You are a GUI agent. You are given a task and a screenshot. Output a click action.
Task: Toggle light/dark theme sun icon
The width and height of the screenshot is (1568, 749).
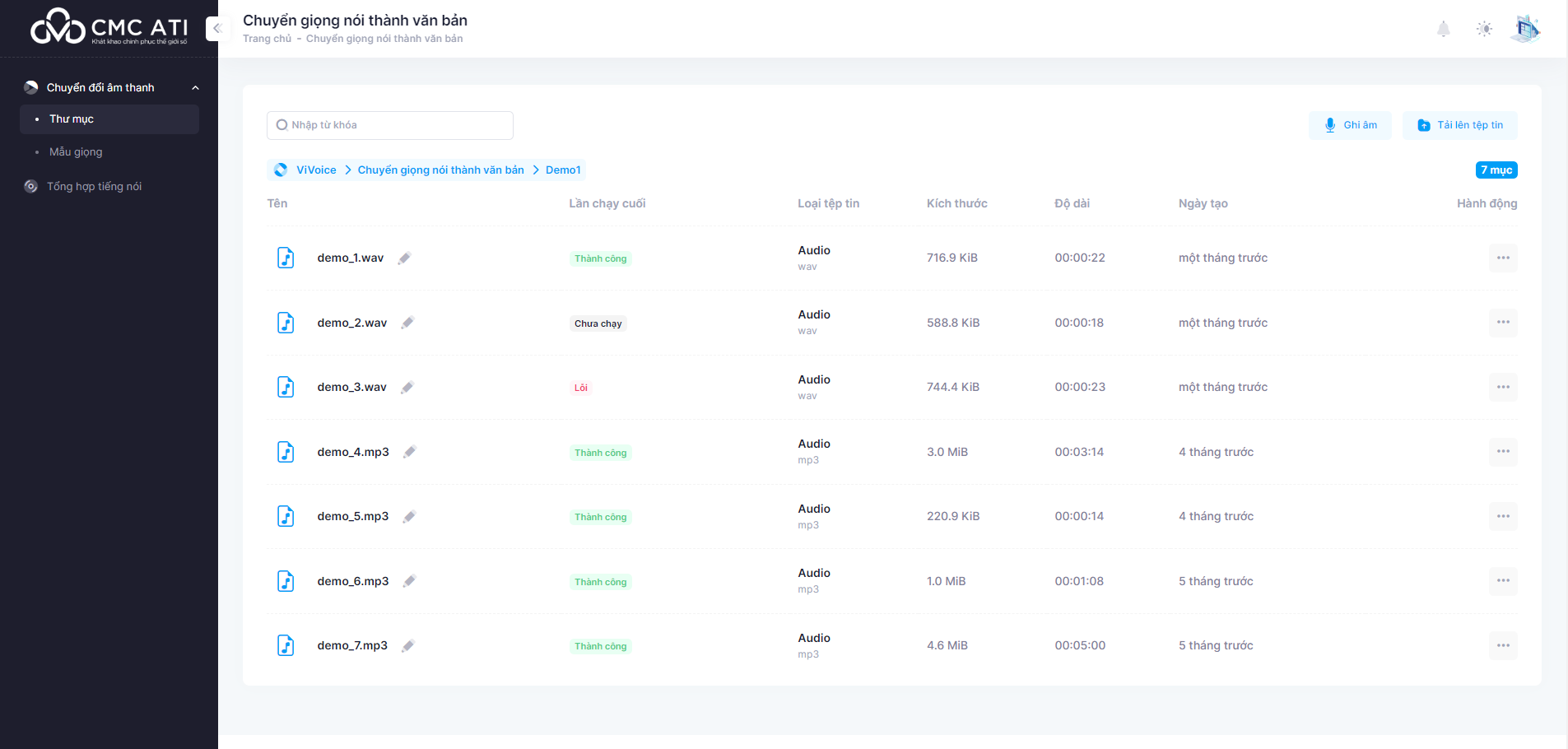[1484, 30]
